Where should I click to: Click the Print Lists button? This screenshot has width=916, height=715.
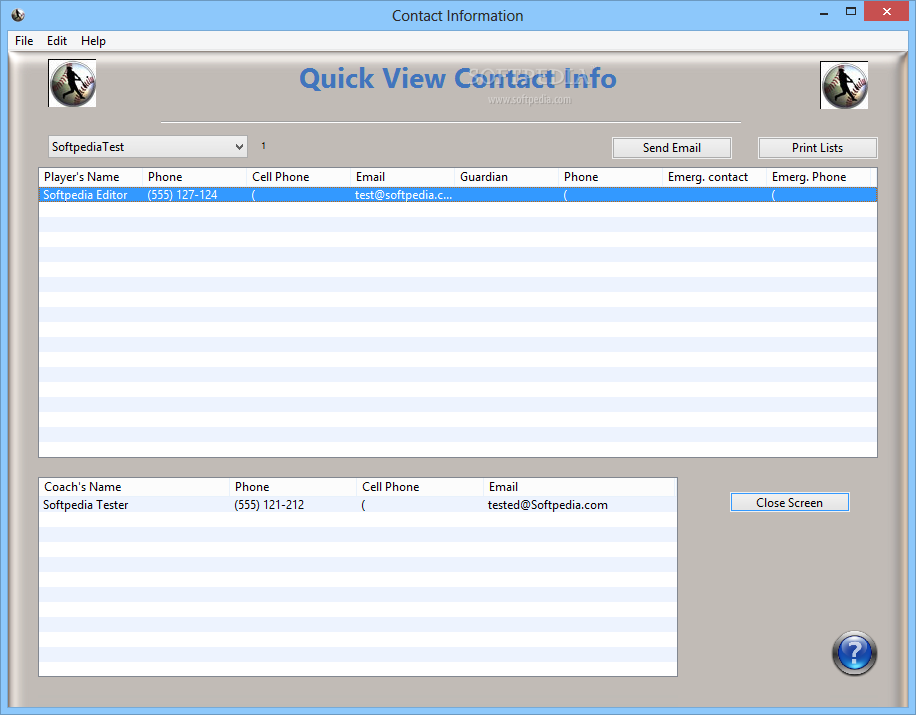(817, 148)
